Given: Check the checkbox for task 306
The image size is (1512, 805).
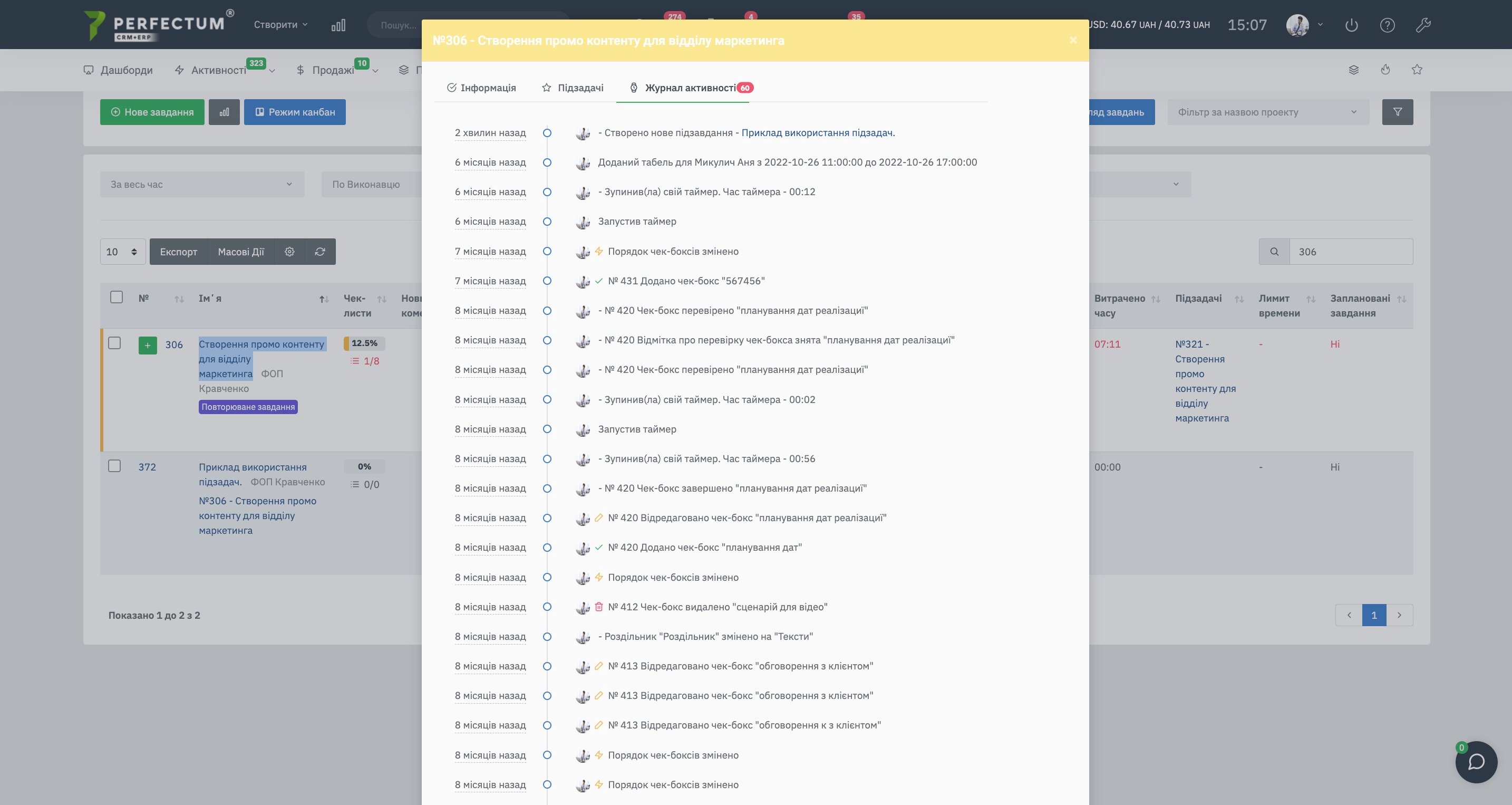Looking at the screenshot, I should coord(114,343).
